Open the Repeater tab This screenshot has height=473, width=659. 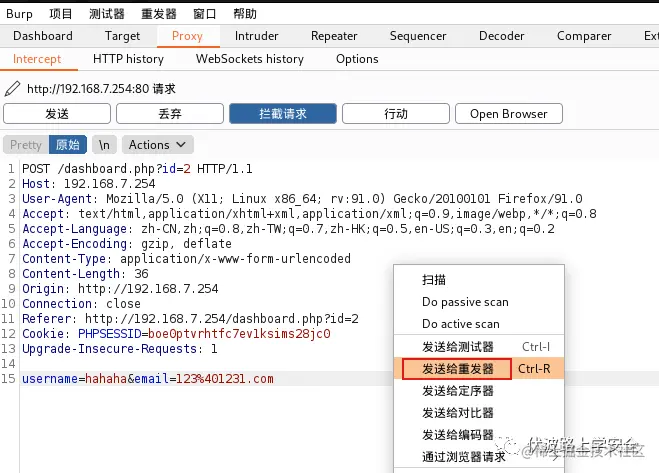[334, 36]
